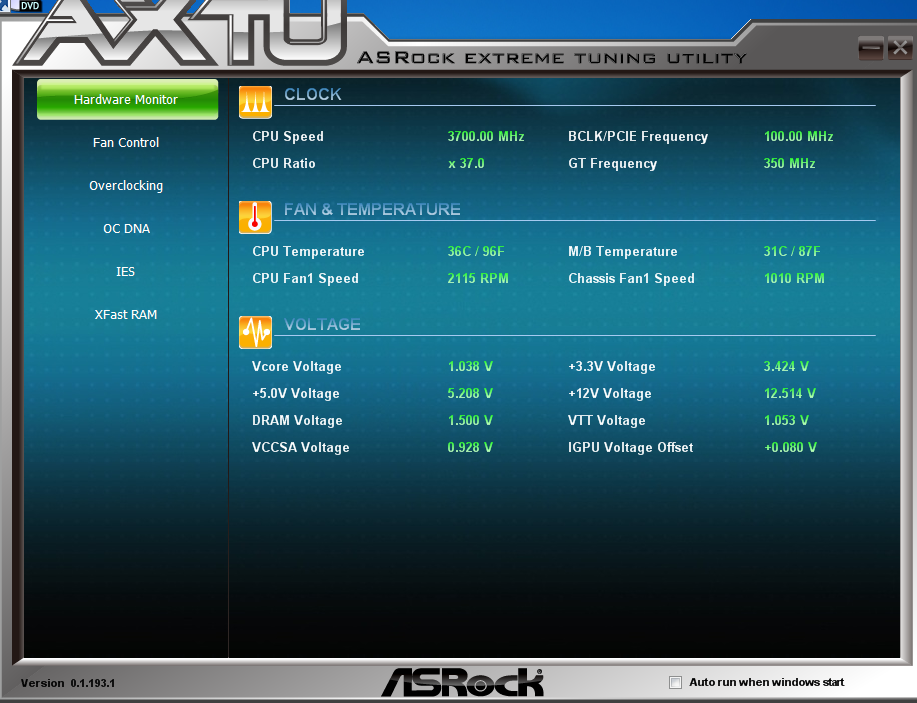The height and width of the screenshot is (703, 917).
Task: Click the +5.0V Voltage label
Action: [295, 393]
